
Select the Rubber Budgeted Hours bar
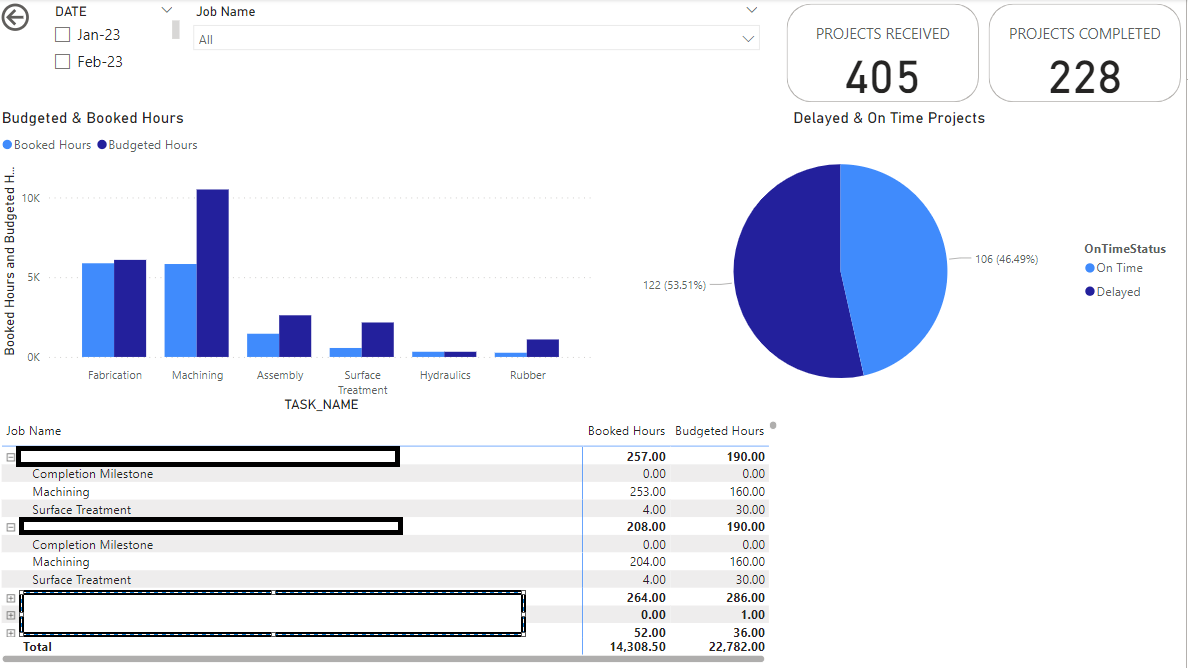[543, 348]
